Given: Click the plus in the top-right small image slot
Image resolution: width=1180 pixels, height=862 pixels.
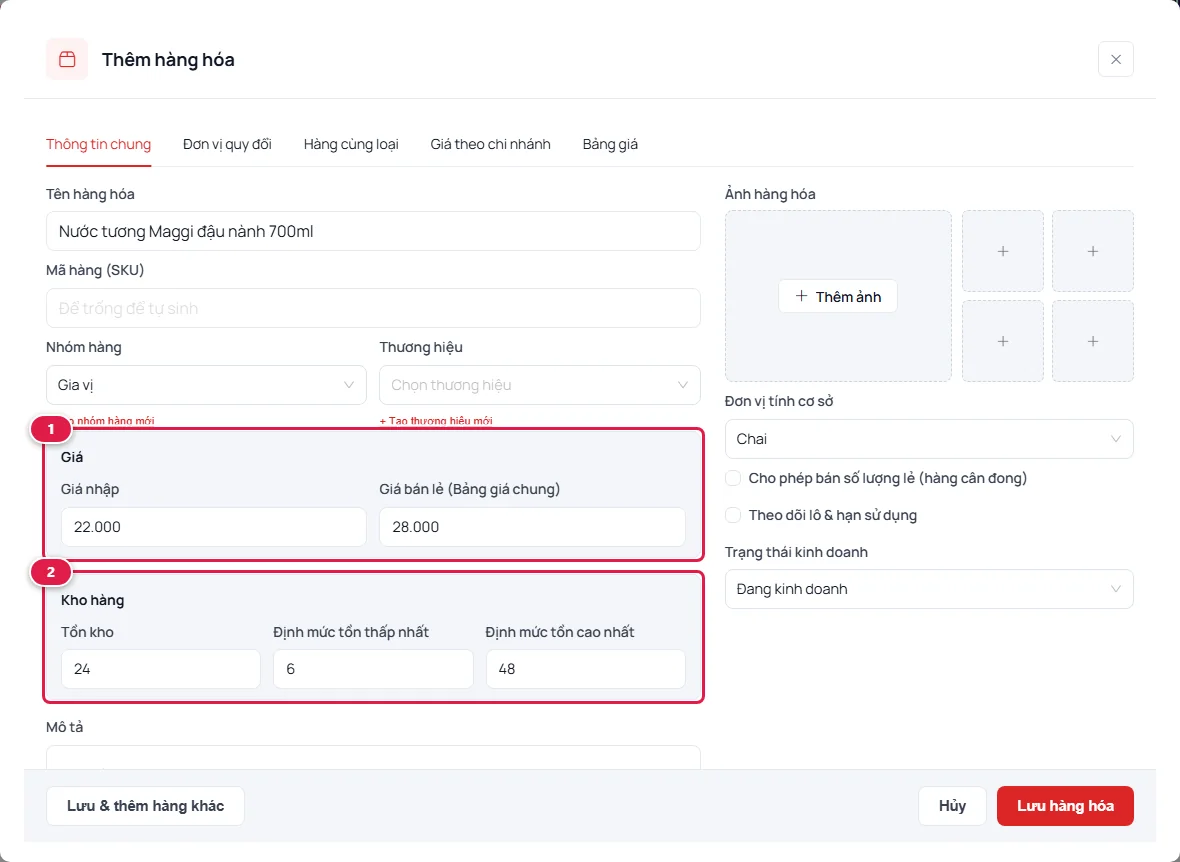Looking at the screenshot, I should tap(1093, 251).
